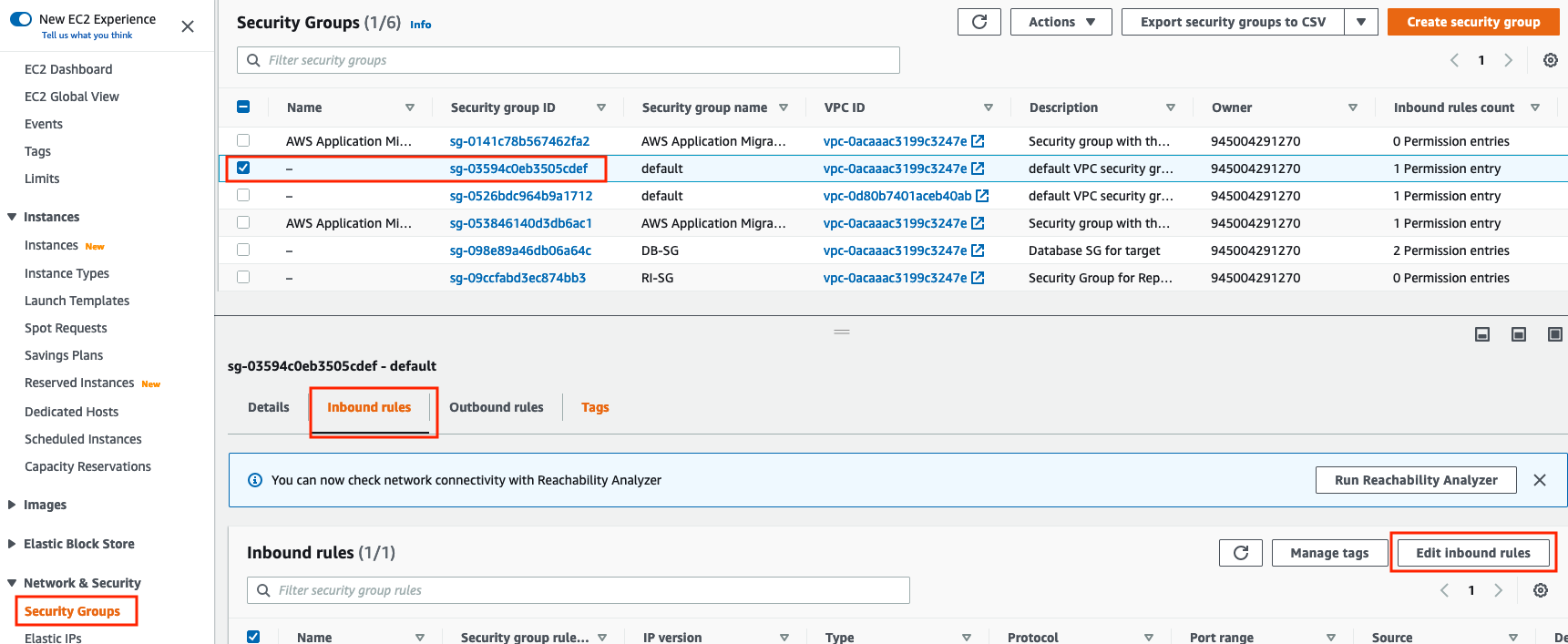
Task: Uncheck the sg-03594c0eb3505cdef row checkbox
Action: point(243,168)
